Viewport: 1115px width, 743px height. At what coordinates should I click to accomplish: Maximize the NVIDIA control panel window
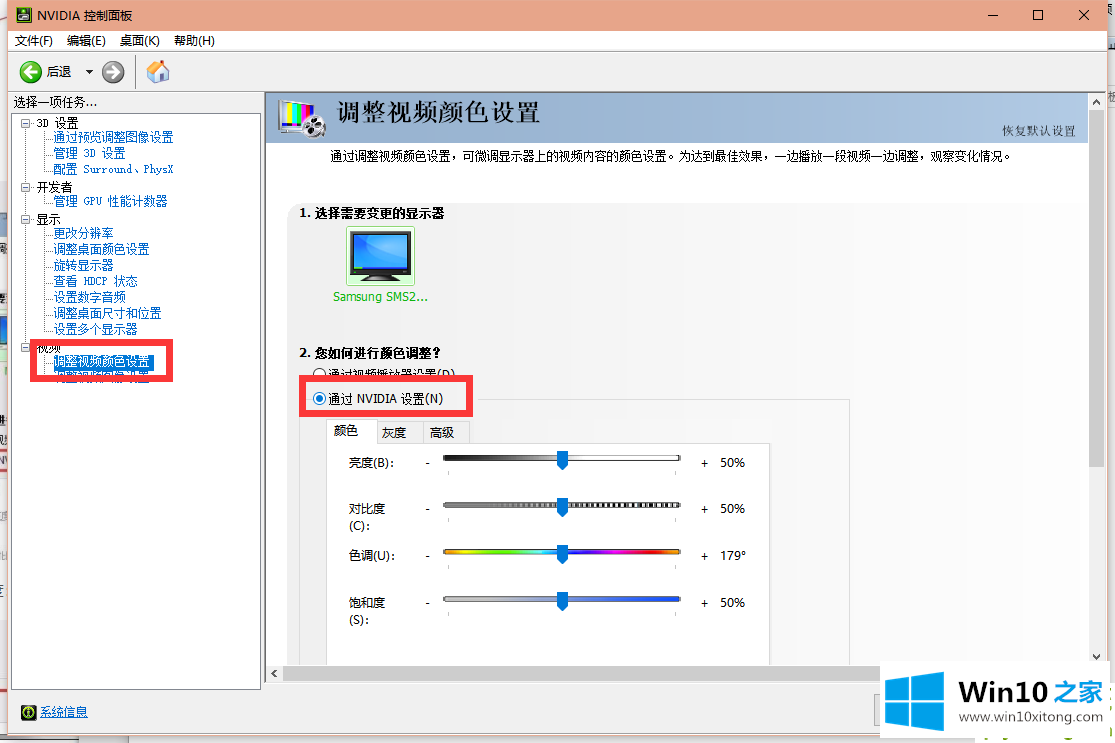(x=1038, y=15)
